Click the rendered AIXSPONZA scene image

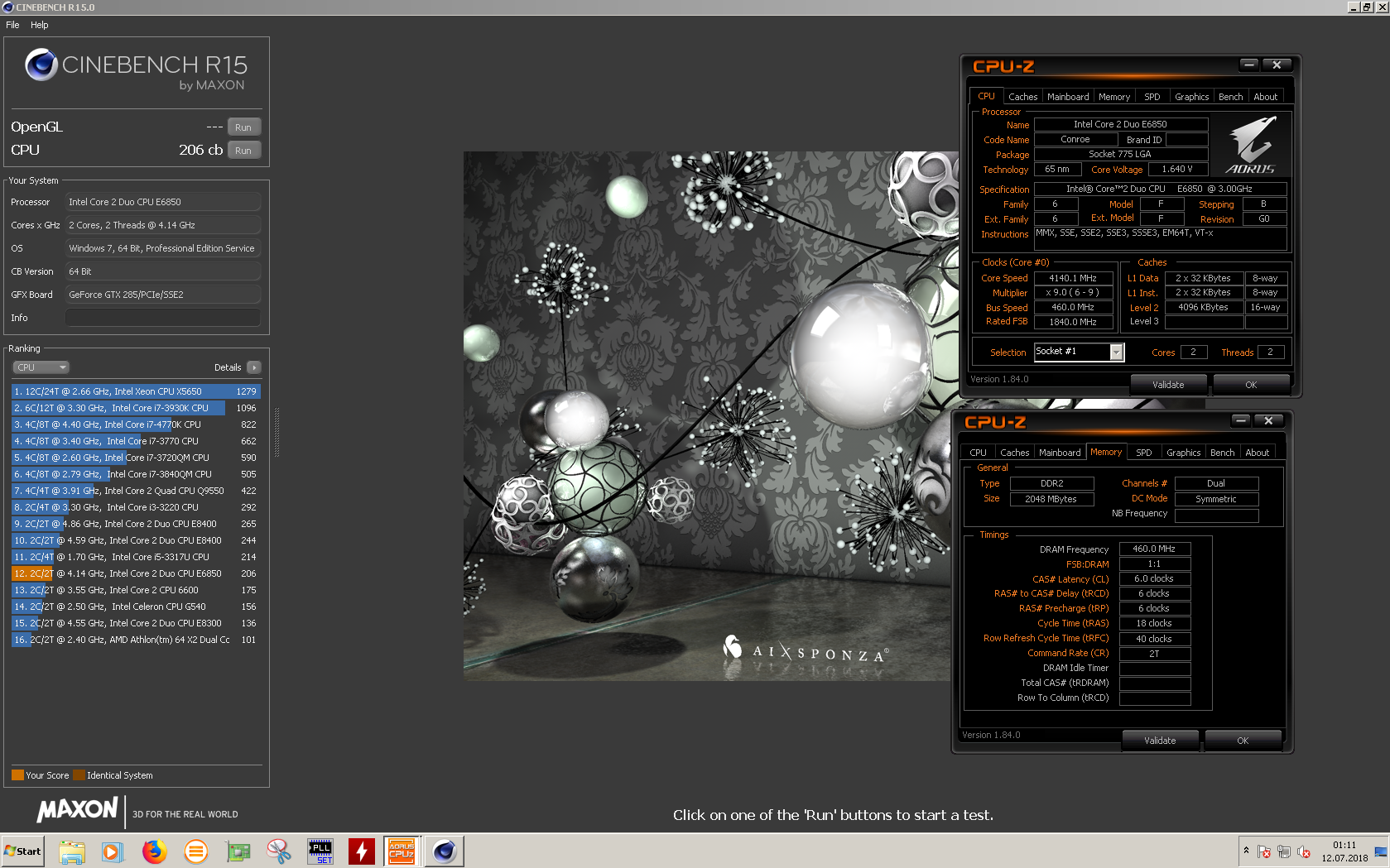click(x=706, y=415)
